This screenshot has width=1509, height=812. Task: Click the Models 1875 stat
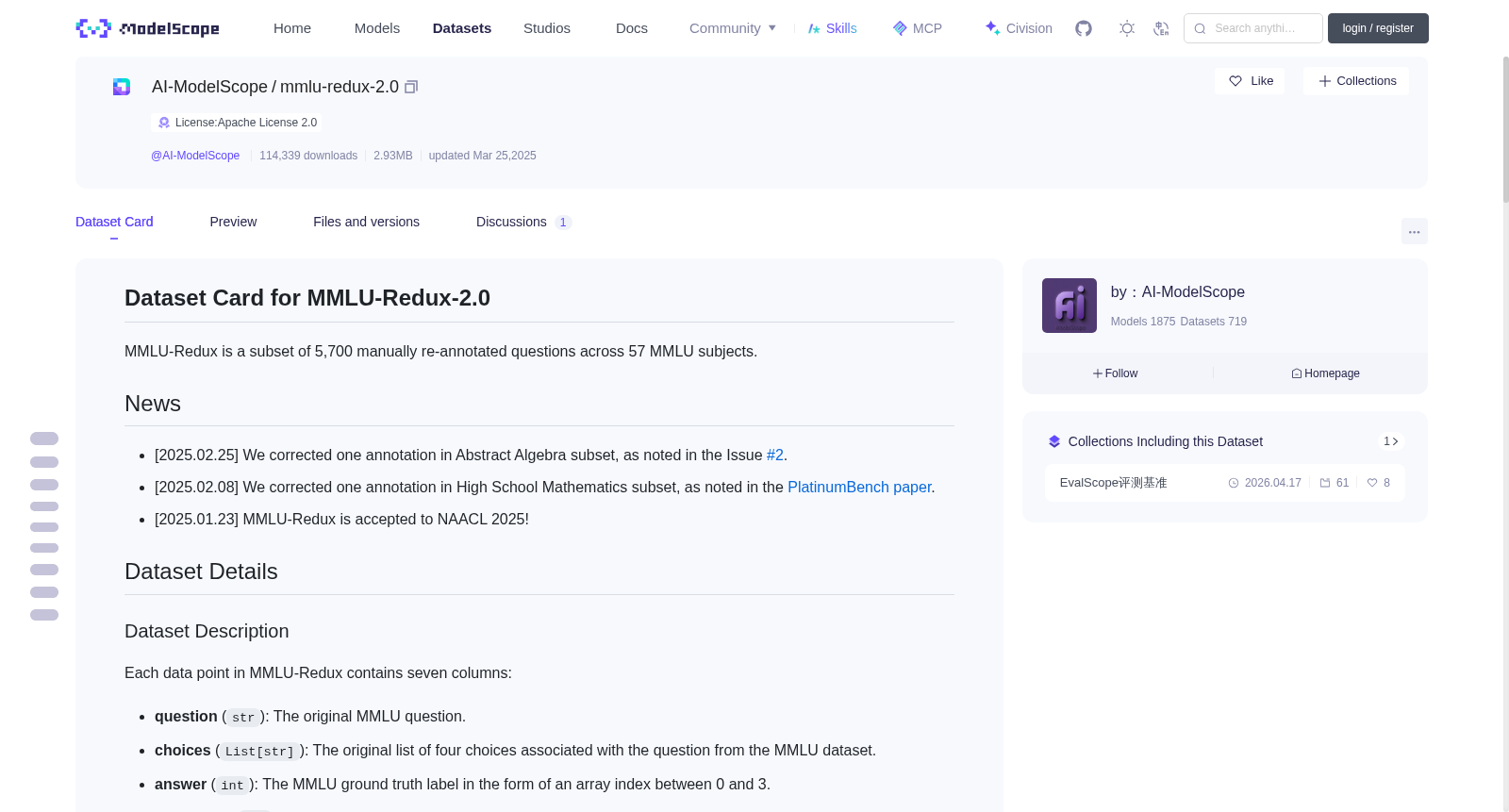click(1143, 322)
